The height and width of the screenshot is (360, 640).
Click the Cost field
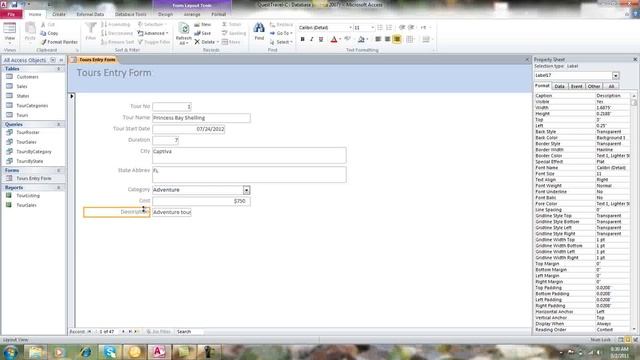pyautogui.click(x=201, y=201)
